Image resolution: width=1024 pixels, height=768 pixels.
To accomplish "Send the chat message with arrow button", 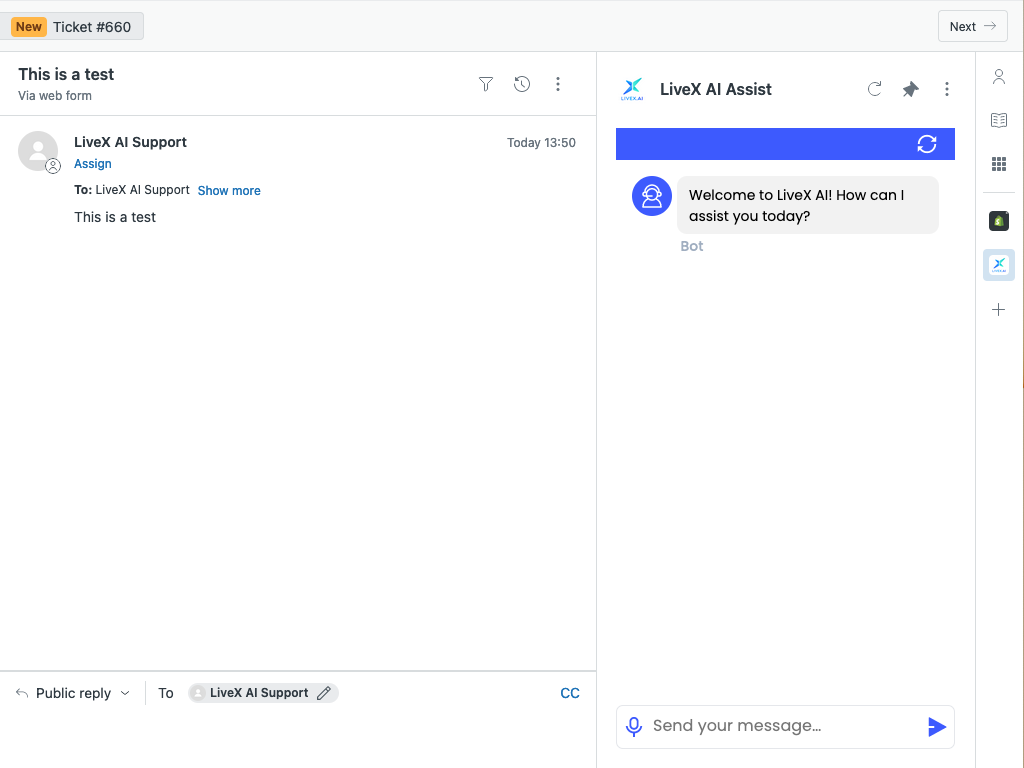I will coord(936,727).
